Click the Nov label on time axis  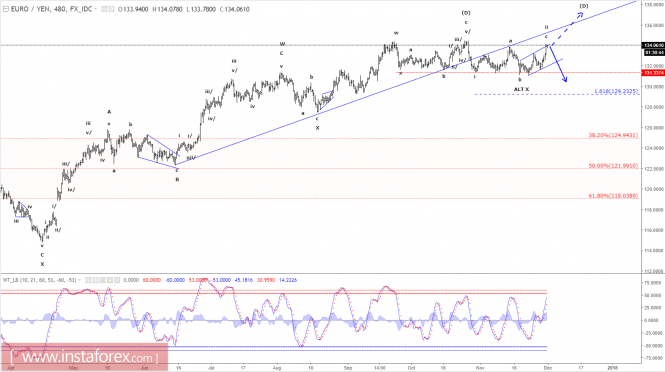pyautogui.click(x=480, y=368)
